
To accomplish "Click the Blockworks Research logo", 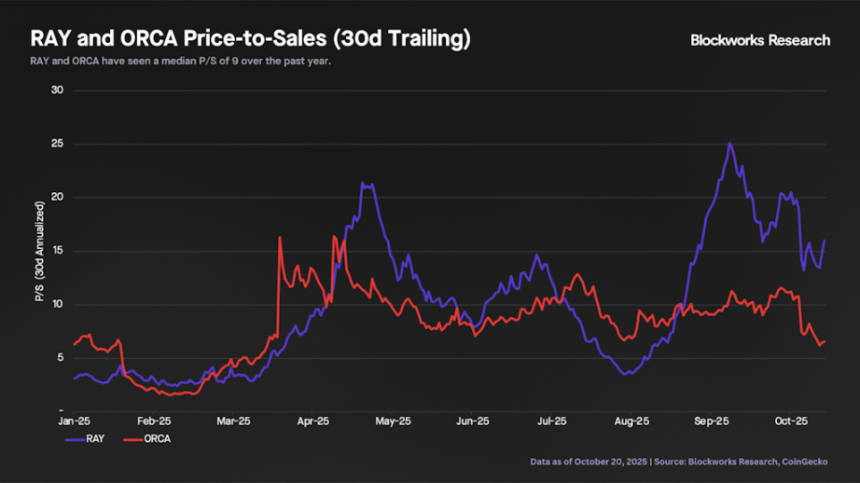I will [759, 41].
